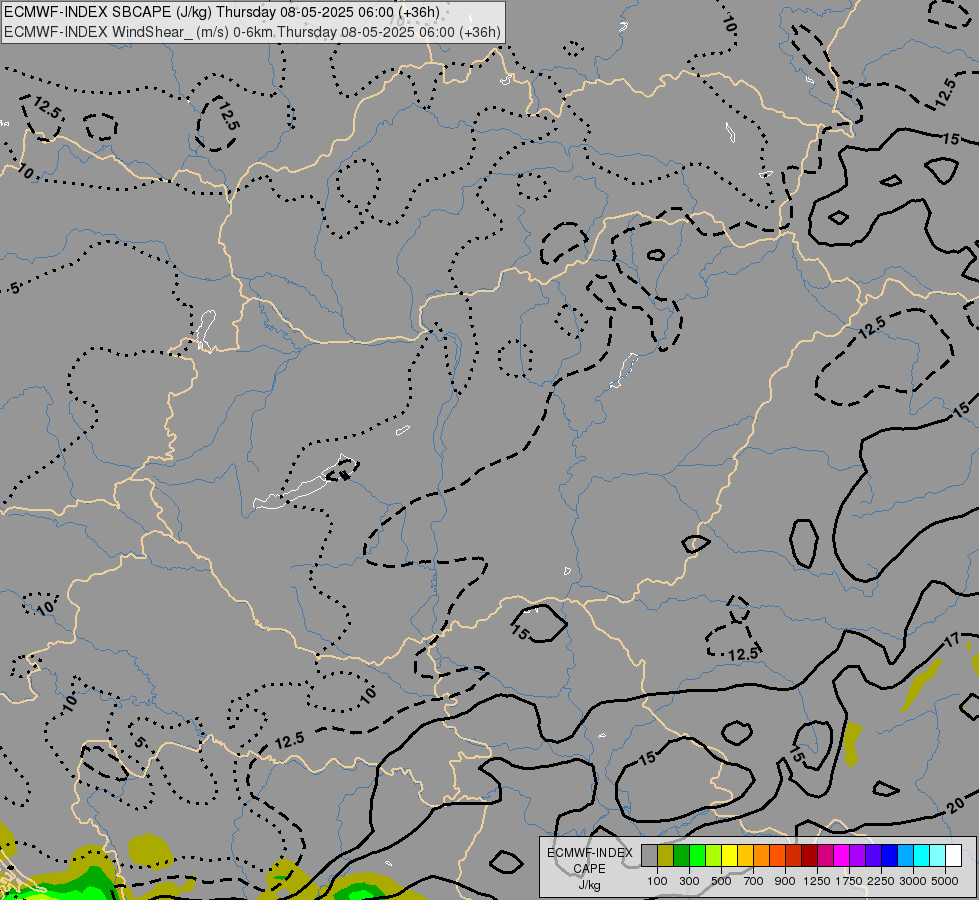Click the 500 legend tick value
Image resolution: width=979 pixels, height=900 pixels.
[721, 881]
